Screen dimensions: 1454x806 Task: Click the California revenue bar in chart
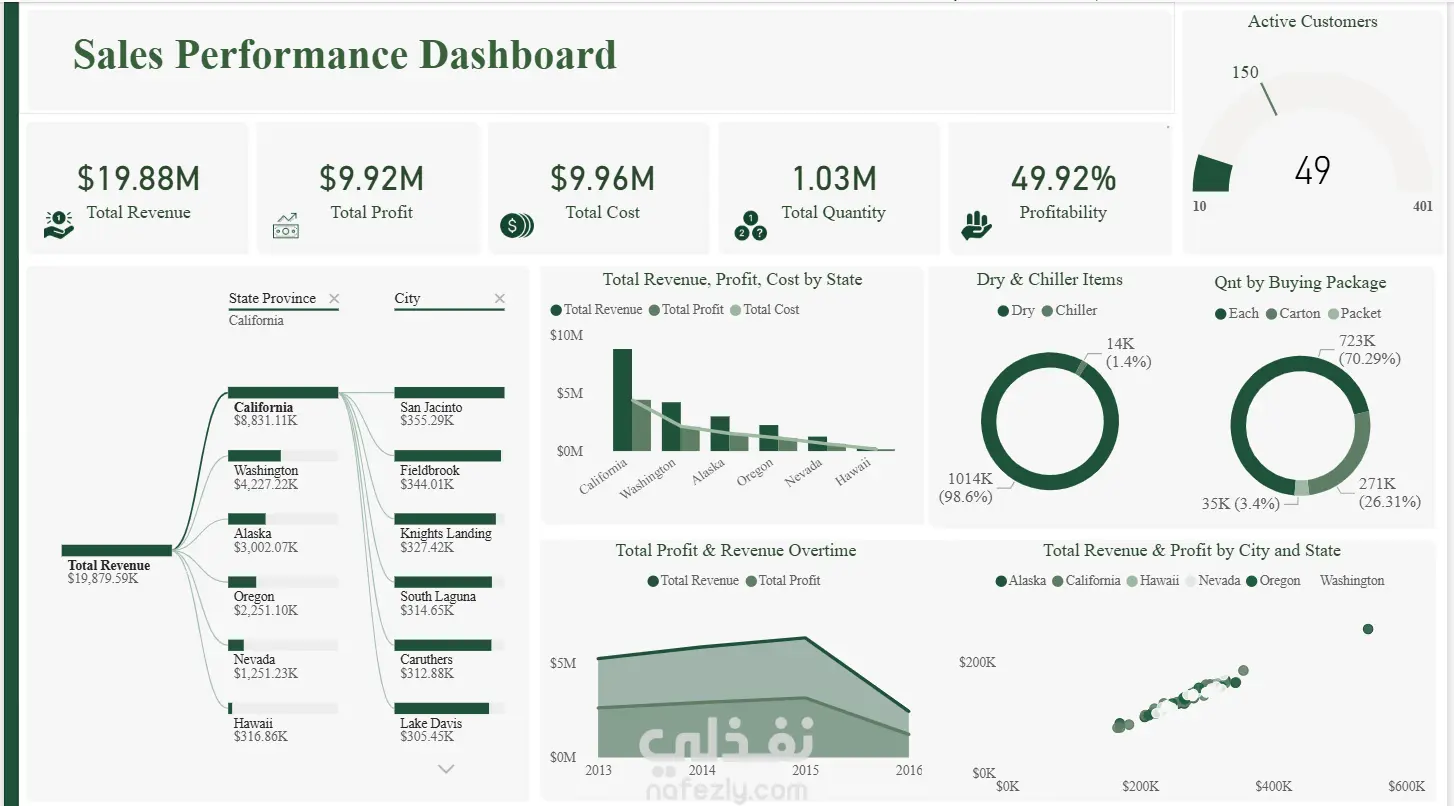click(622, 400)
